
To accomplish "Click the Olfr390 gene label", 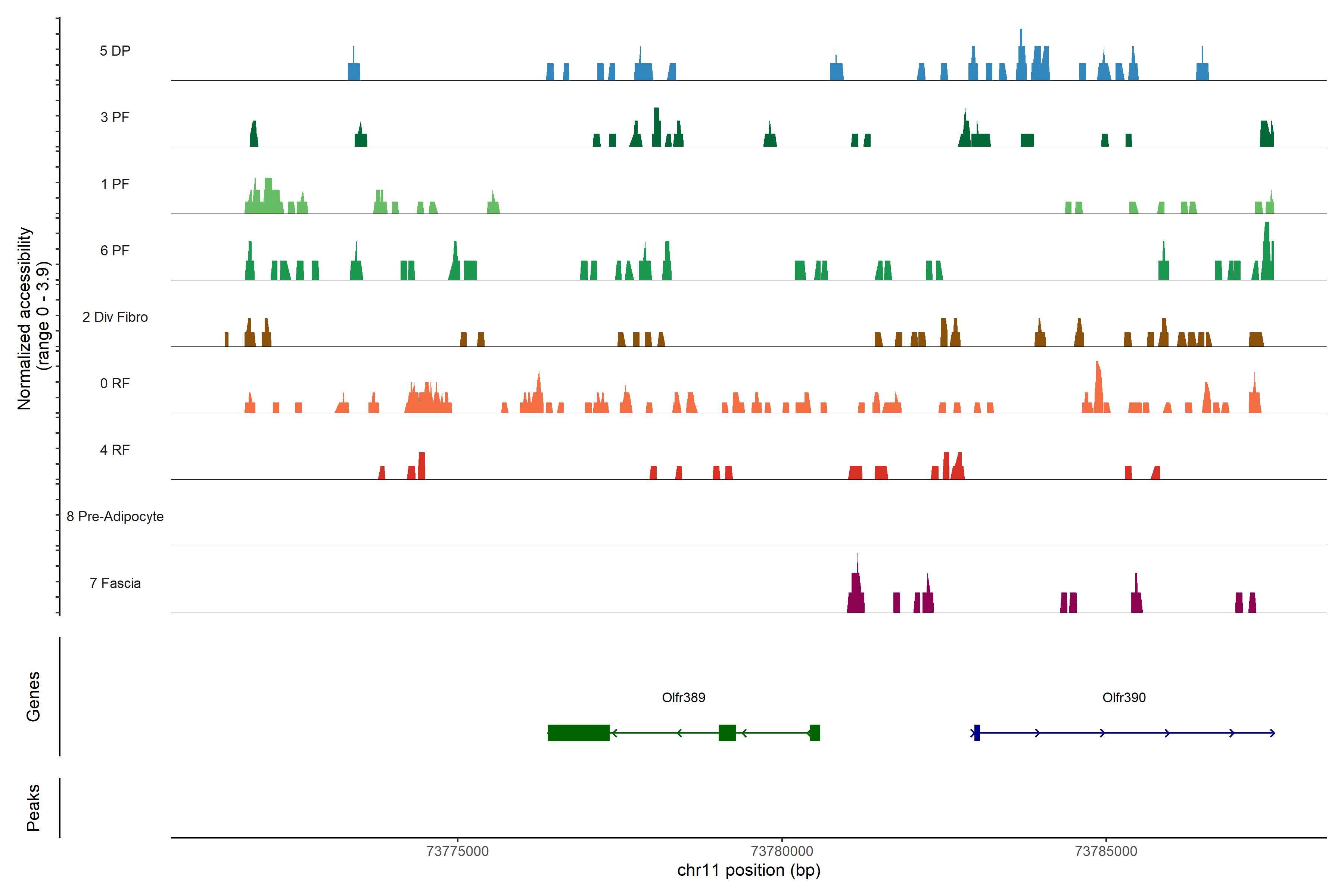I will click(x=1124, y=698).
